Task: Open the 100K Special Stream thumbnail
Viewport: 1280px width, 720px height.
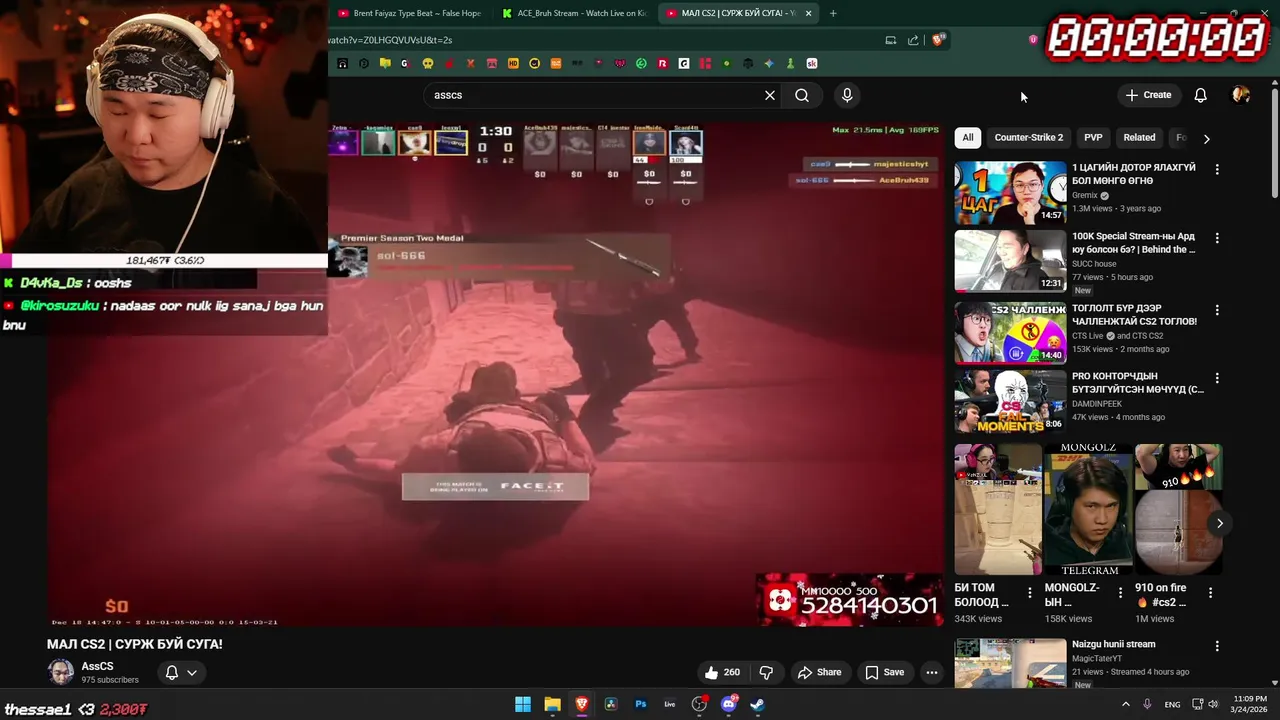Action: click(x=1010, y=260)
